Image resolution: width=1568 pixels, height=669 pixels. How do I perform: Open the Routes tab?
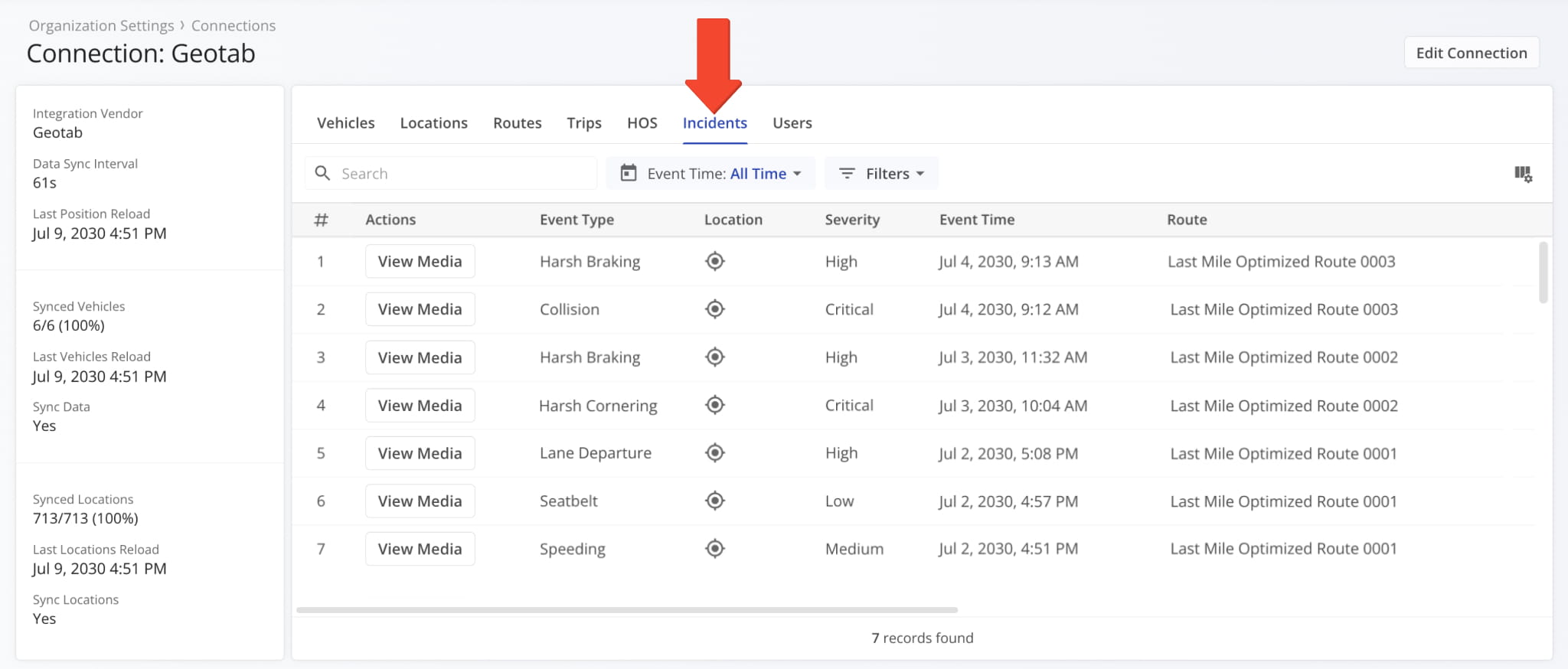518,123
